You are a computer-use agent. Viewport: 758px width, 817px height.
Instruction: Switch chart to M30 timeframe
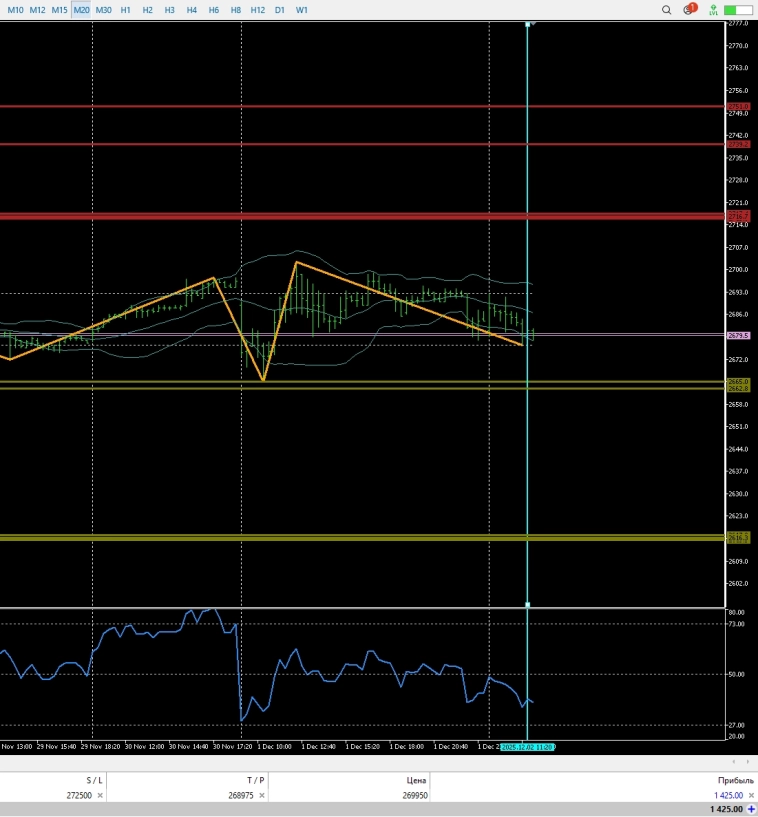pos(103,10)
